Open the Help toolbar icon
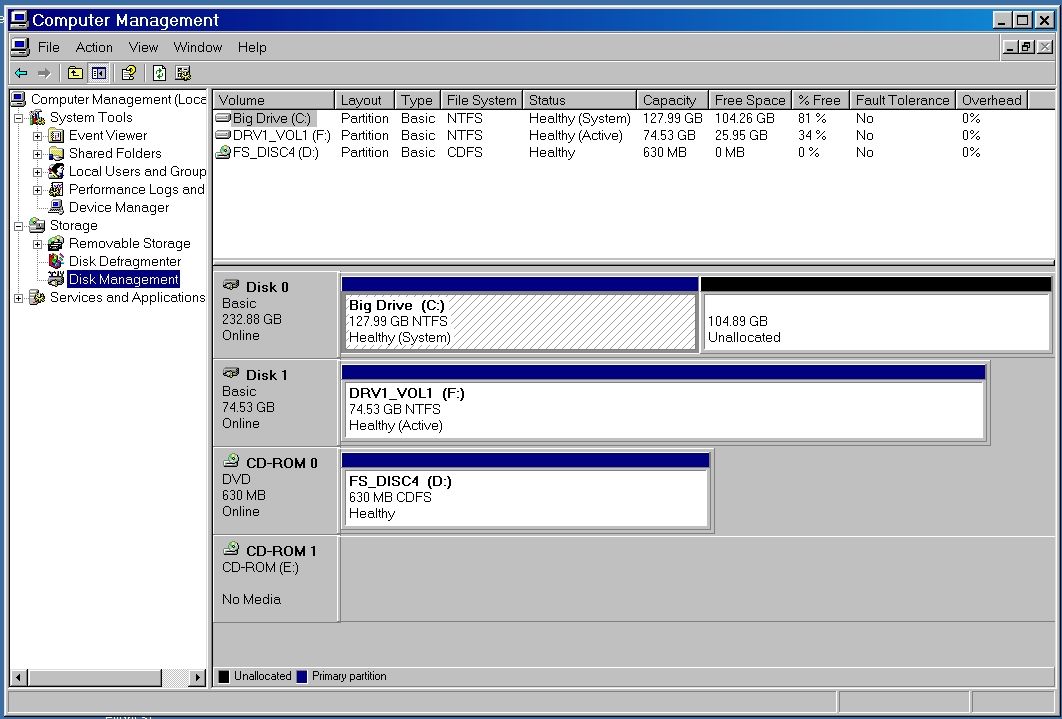Screen dimensions: 1062x719 (129, 73)
